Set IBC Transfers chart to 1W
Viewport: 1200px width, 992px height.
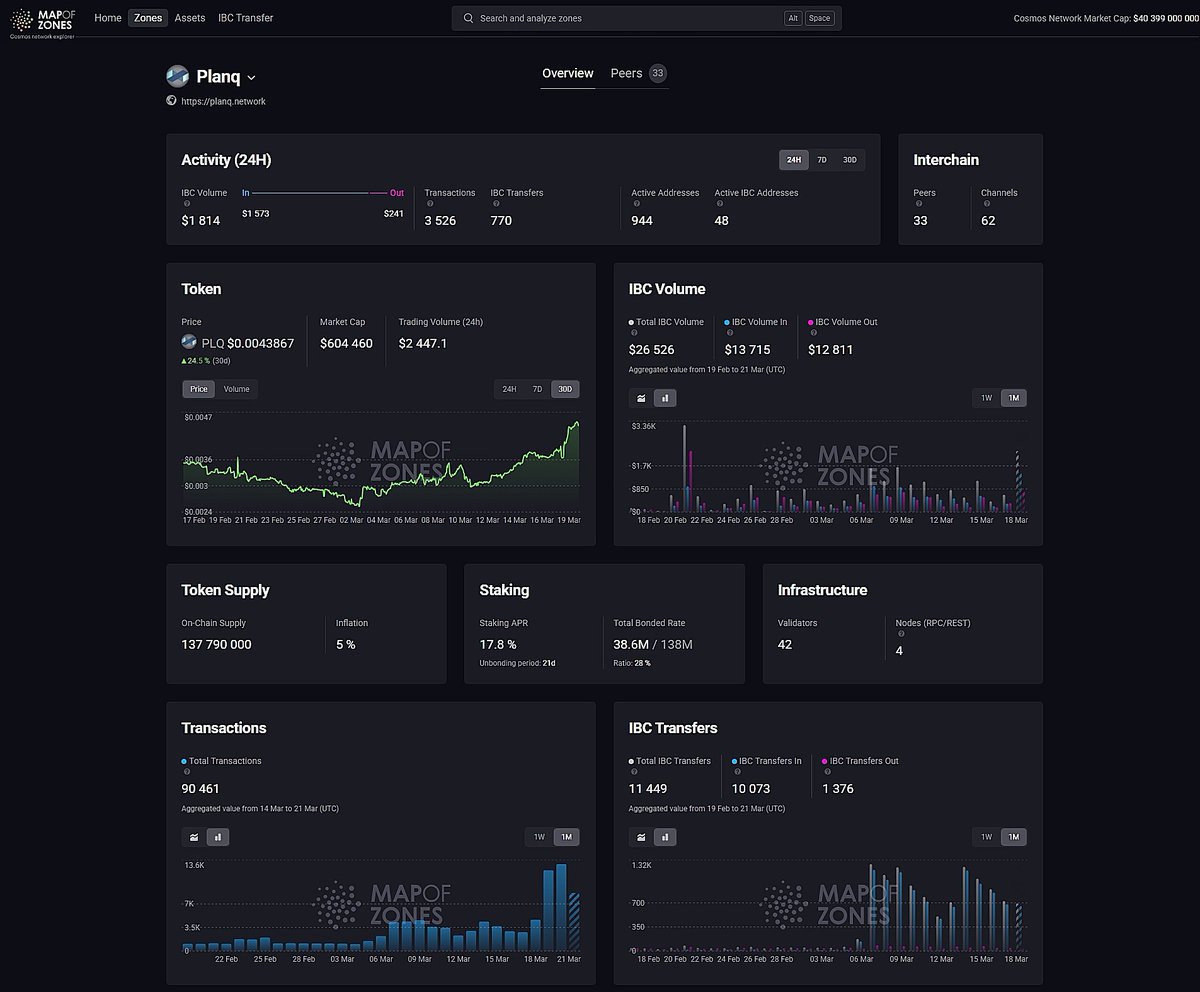click(986, 837)
